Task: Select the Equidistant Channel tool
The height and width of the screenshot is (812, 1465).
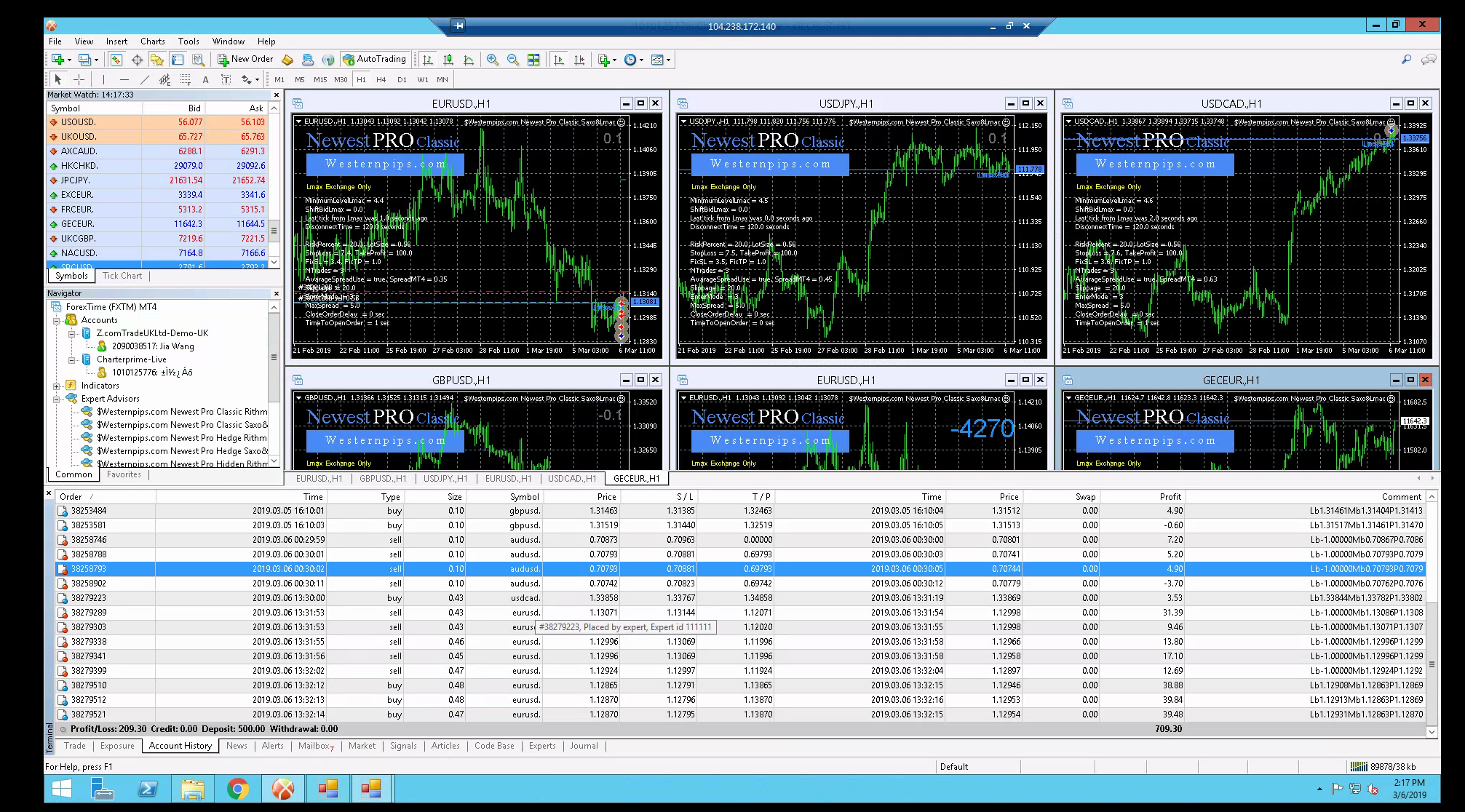Action: point(165,79)
